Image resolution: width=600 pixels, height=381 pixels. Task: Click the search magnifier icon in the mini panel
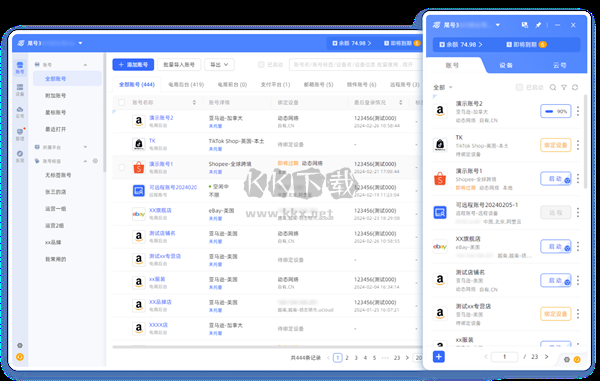tap(553, 88)
